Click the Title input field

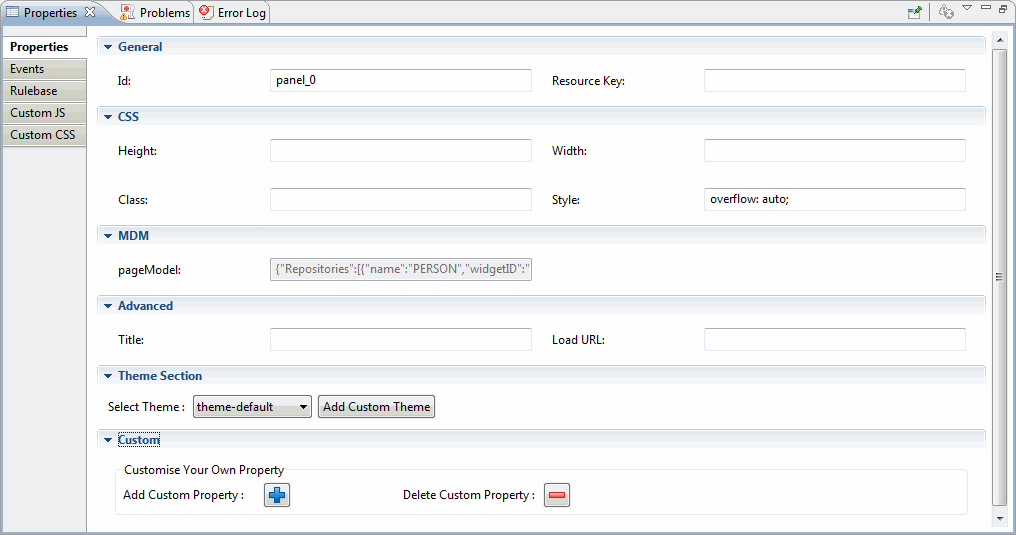[400, 339]
